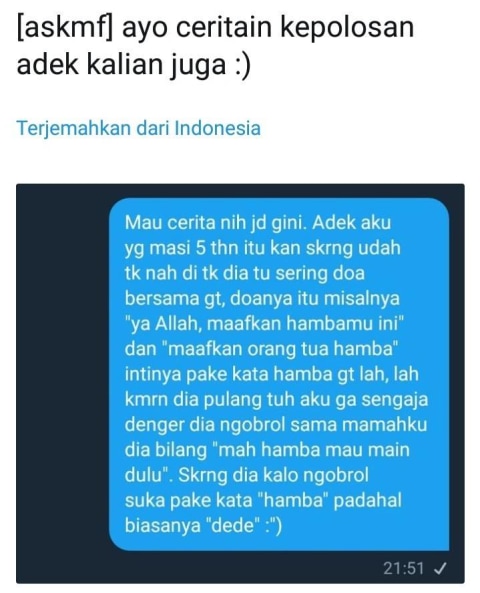Click the word "kepolosan" in tweet headline
This screenshot has height=593, width=480.
pyautogui.click(x=346, y=29)
